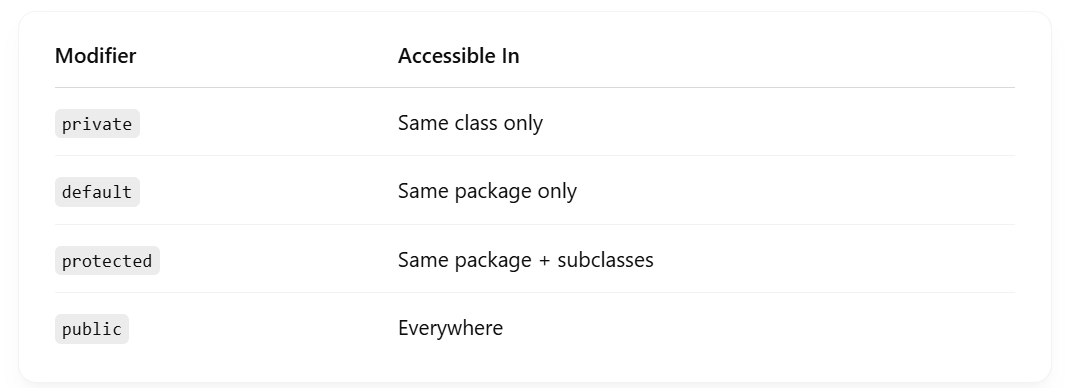Select the default code chip
The height and width of the screenshot is (388, 1069).
(x=97, y=192)
